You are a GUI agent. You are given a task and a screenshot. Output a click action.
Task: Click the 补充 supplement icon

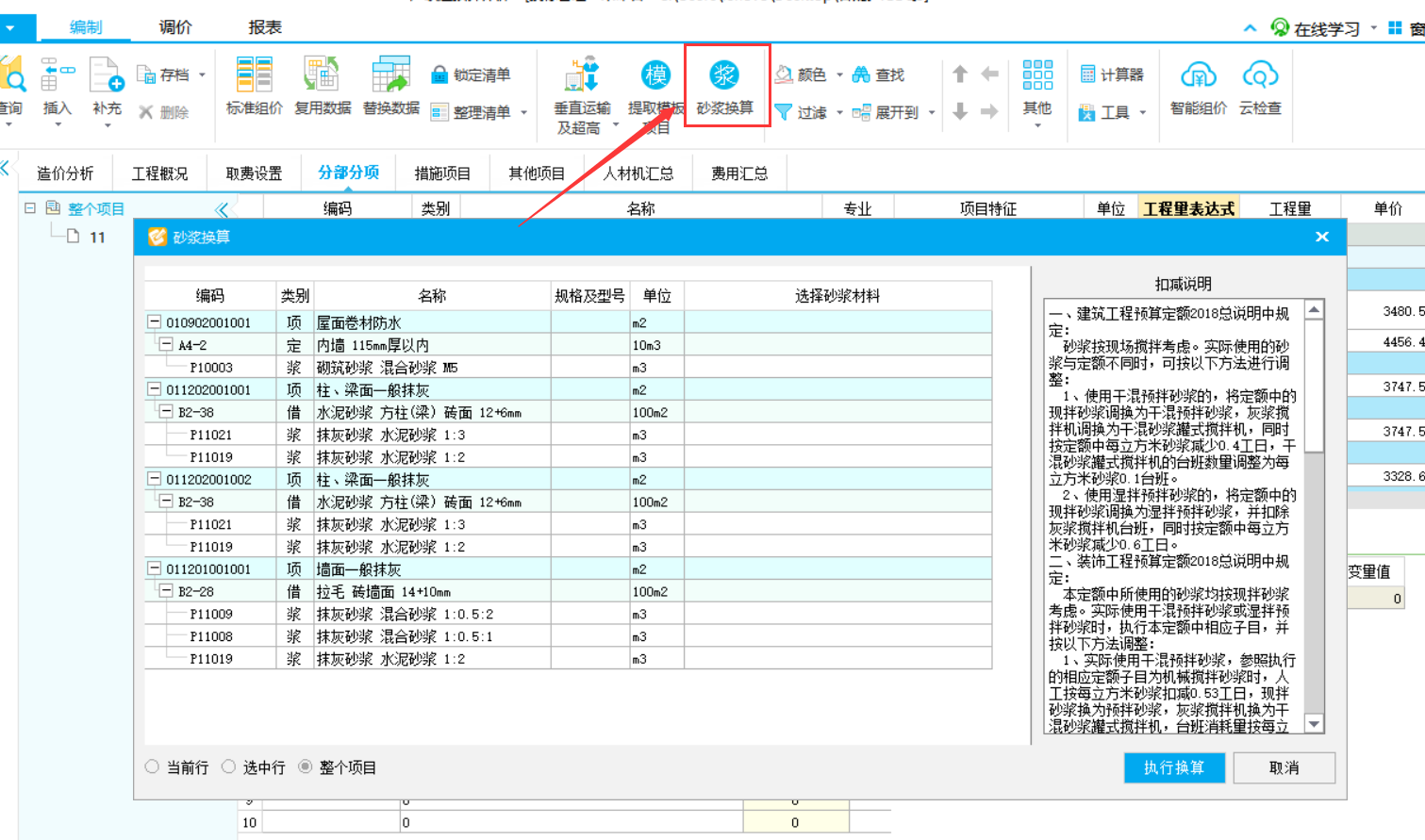(x=107, y=75)
